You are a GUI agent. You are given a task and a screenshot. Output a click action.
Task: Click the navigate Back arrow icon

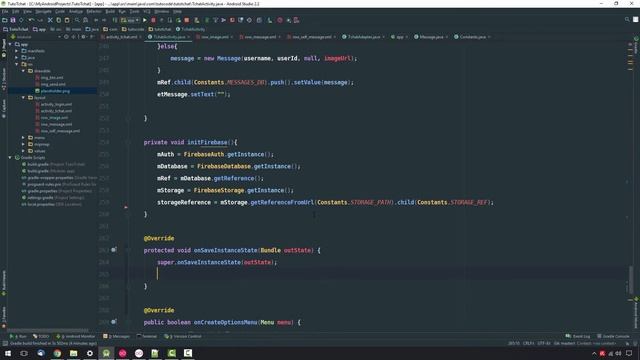tap(96, 20)
